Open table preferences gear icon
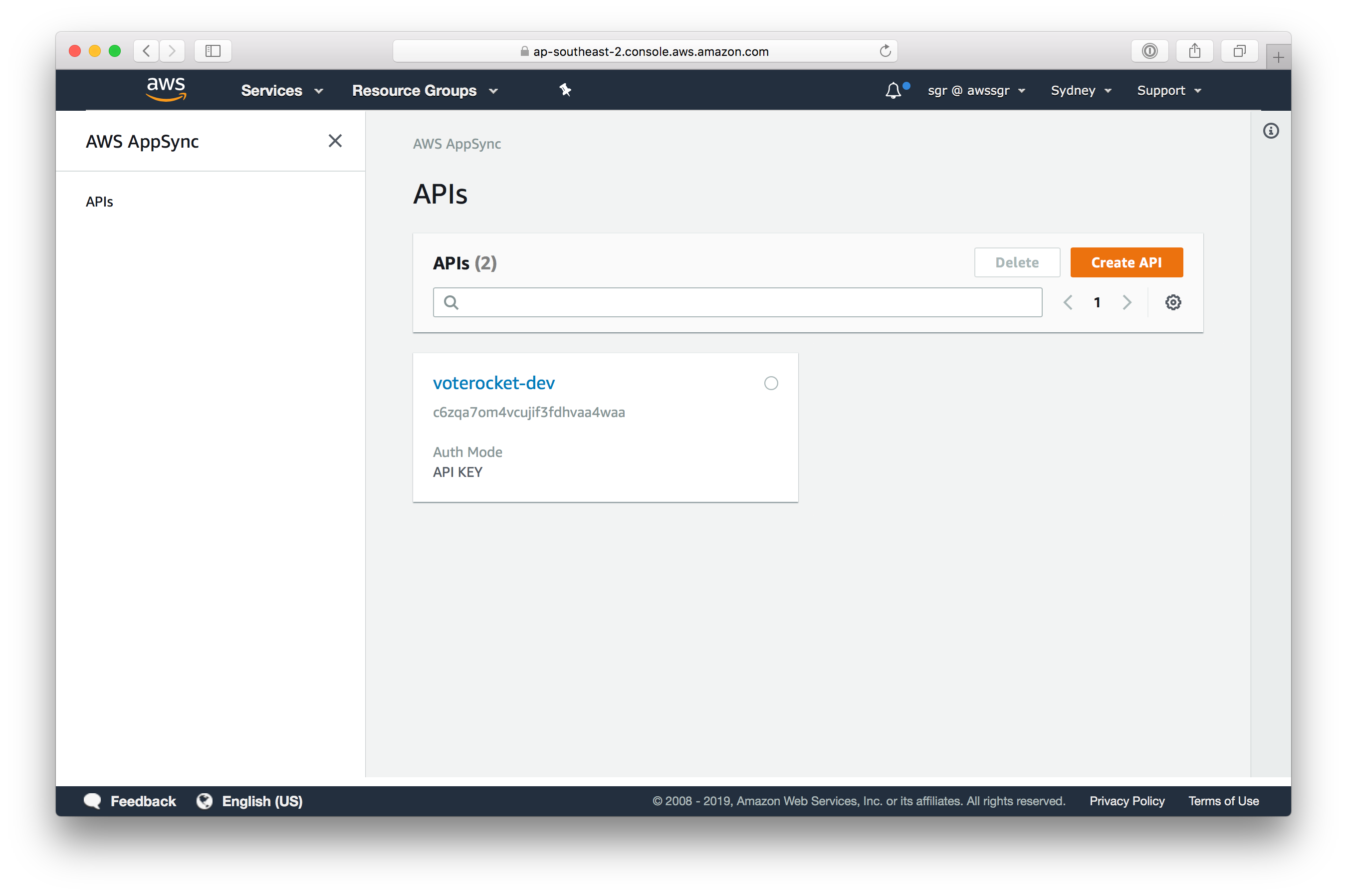This screenshot has width=1347, height=896. coord(1173,302)
